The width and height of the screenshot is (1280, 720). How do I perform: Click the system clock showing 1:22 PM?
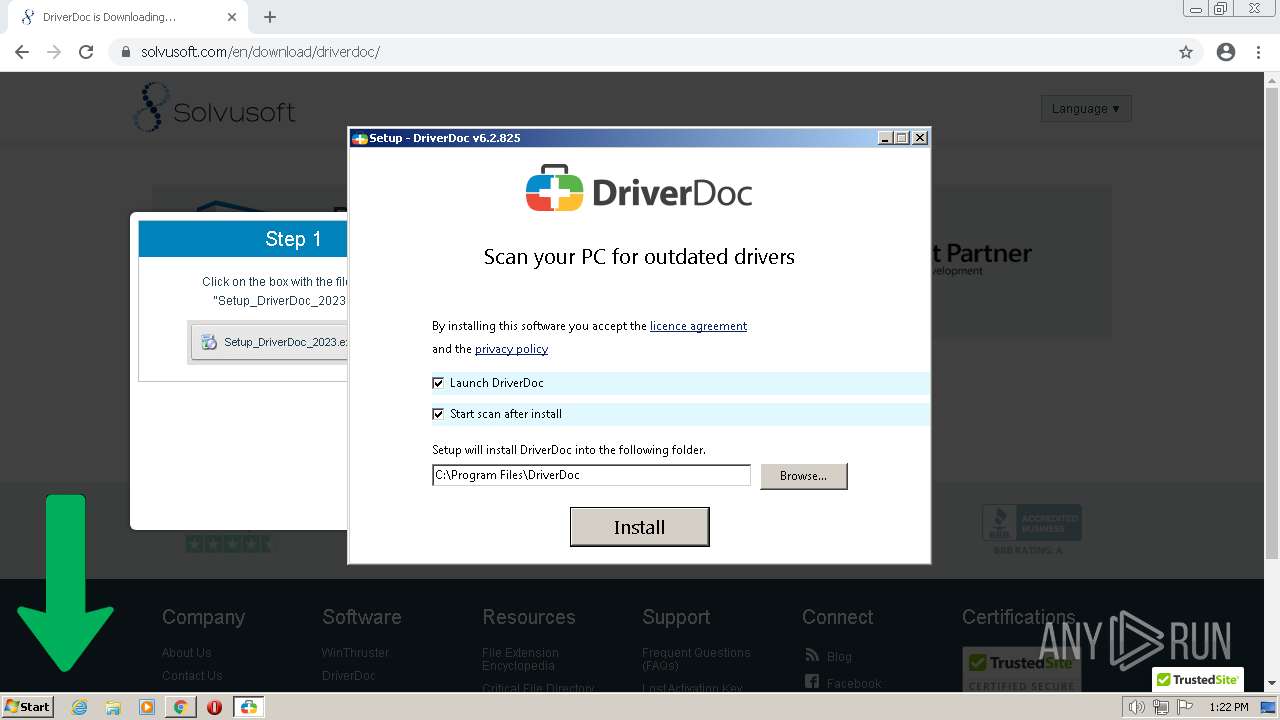[x=1228, y=707]
